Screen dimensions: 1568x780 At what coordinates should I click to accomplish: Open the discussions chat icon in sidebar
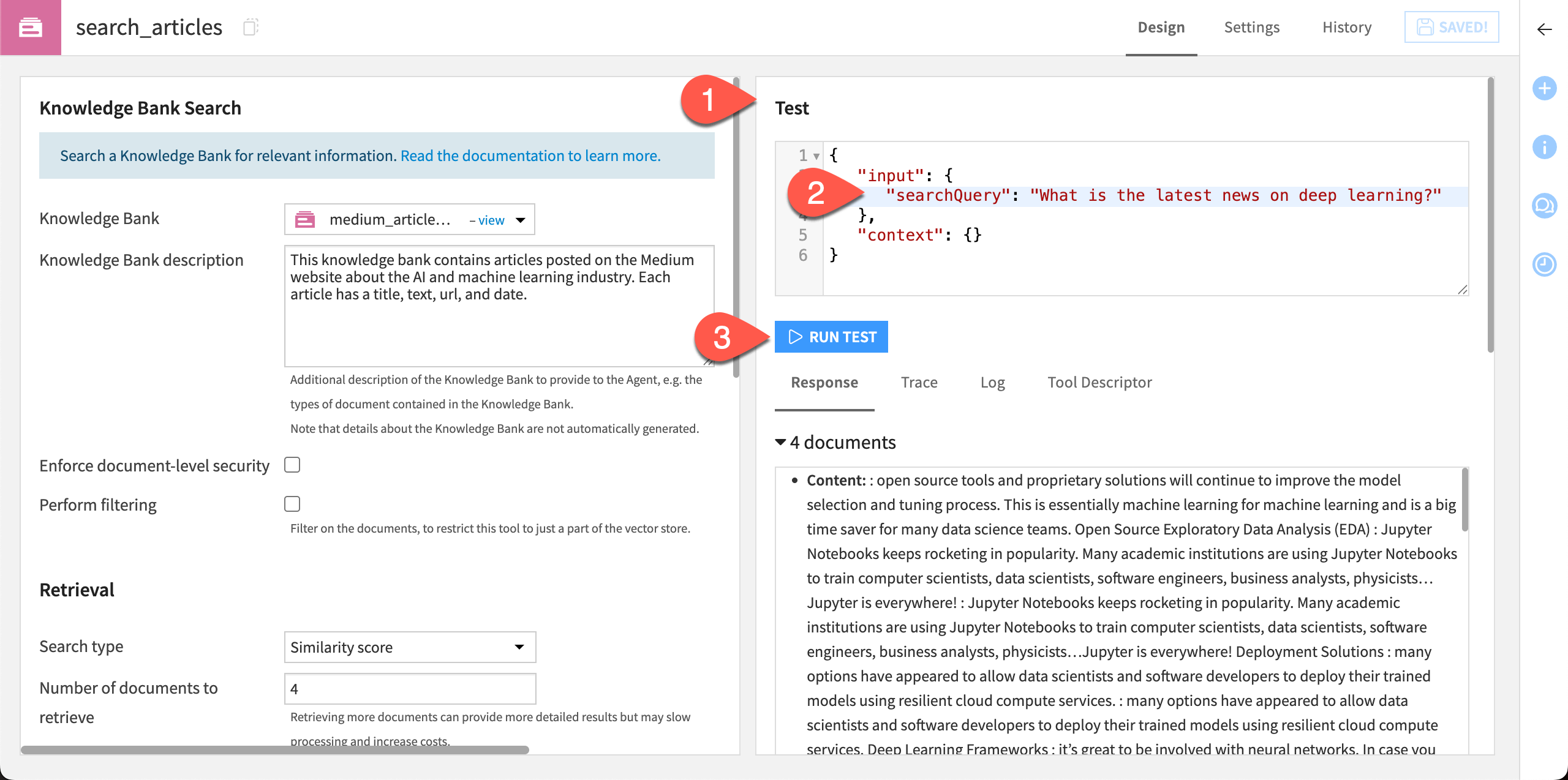pos(1544,206)
